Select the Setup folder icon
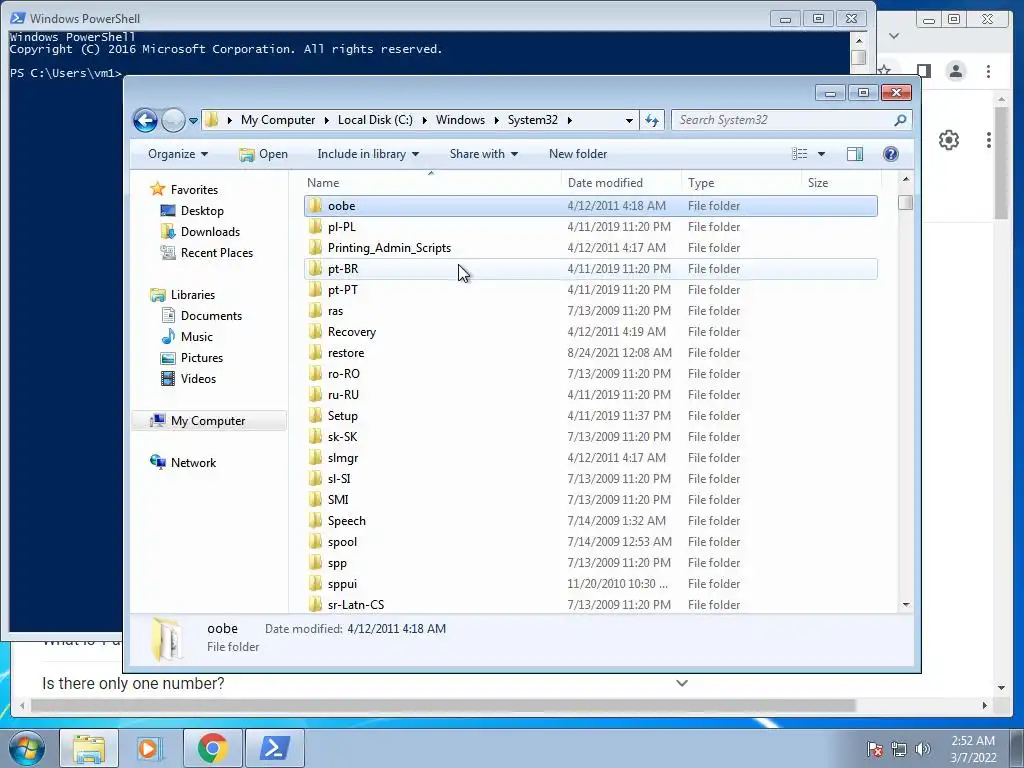The height and width of the screenshot is (768, 1024). [315, 415]
